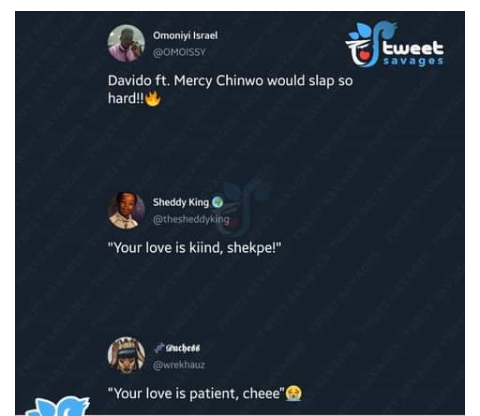
Task: Click the Tweet Savages bird logo icon
Action: [x=371, y=44]
